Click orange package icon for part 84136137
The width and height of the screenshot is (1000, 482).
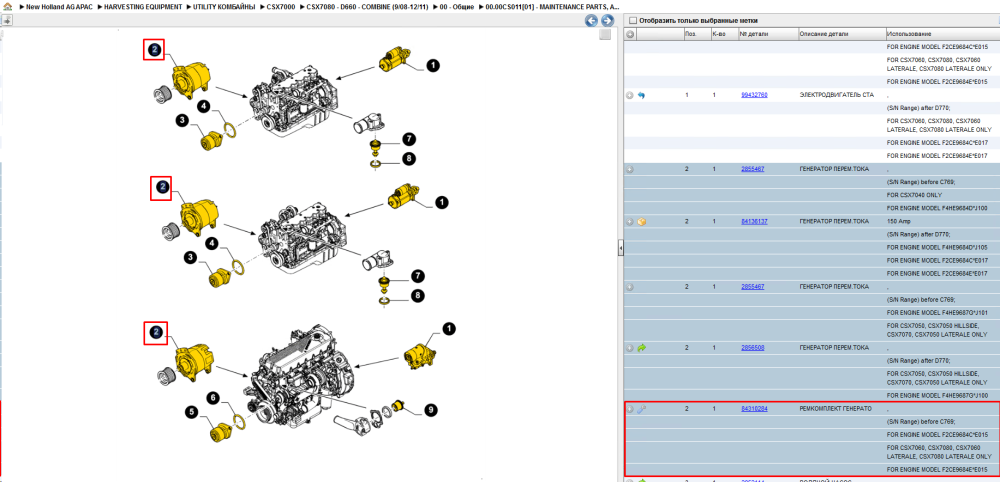pos(642,222)
